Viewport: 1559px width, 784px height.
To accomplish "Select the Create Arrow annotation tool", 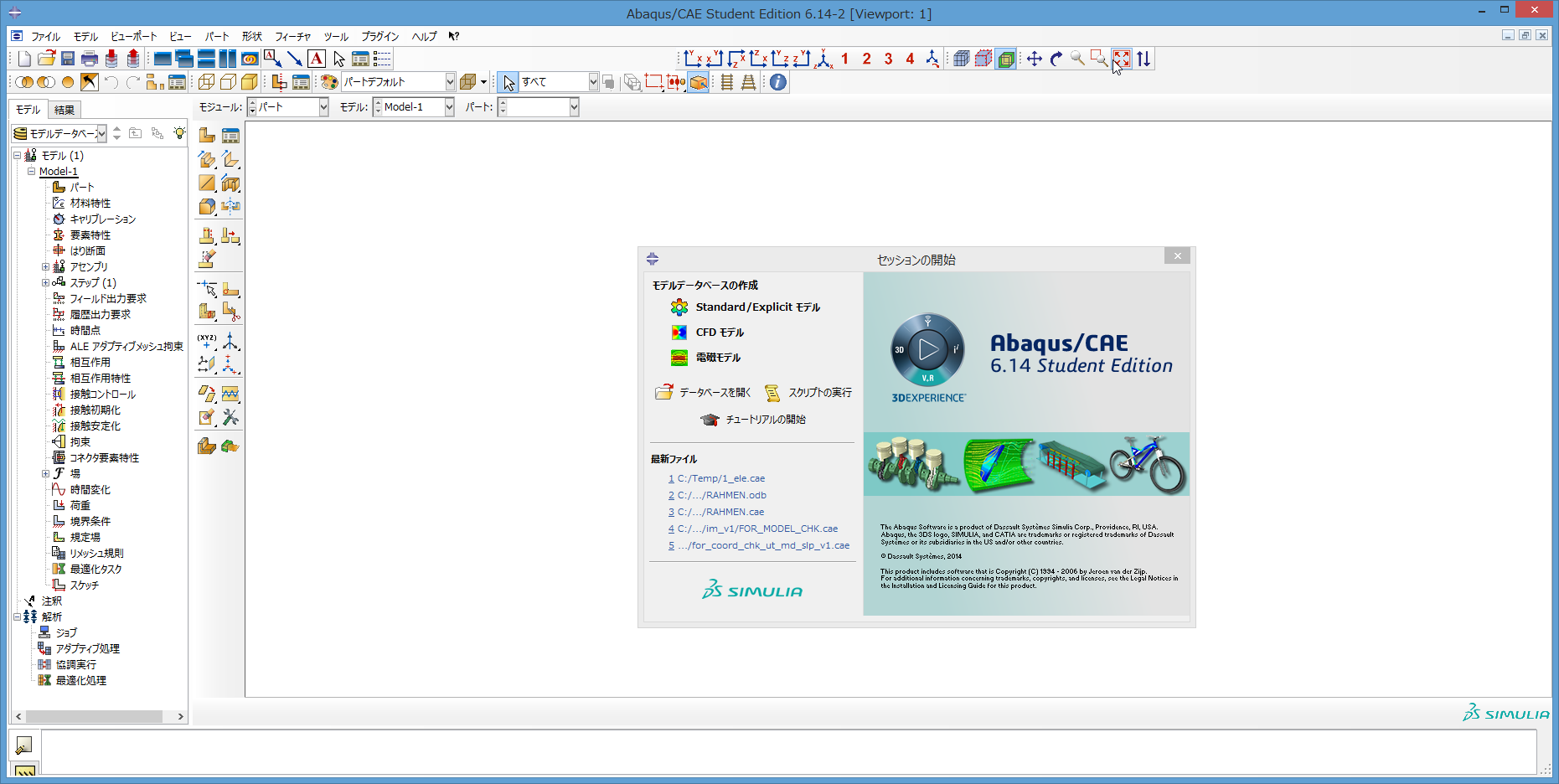I will click(x=294, y=59).
